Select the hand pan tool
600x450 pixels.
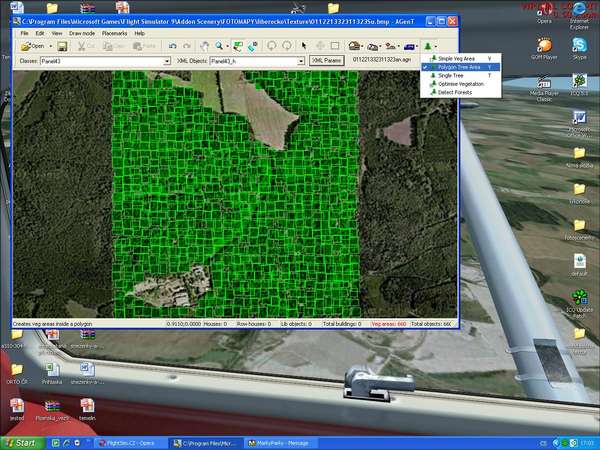tap(205, 46)
